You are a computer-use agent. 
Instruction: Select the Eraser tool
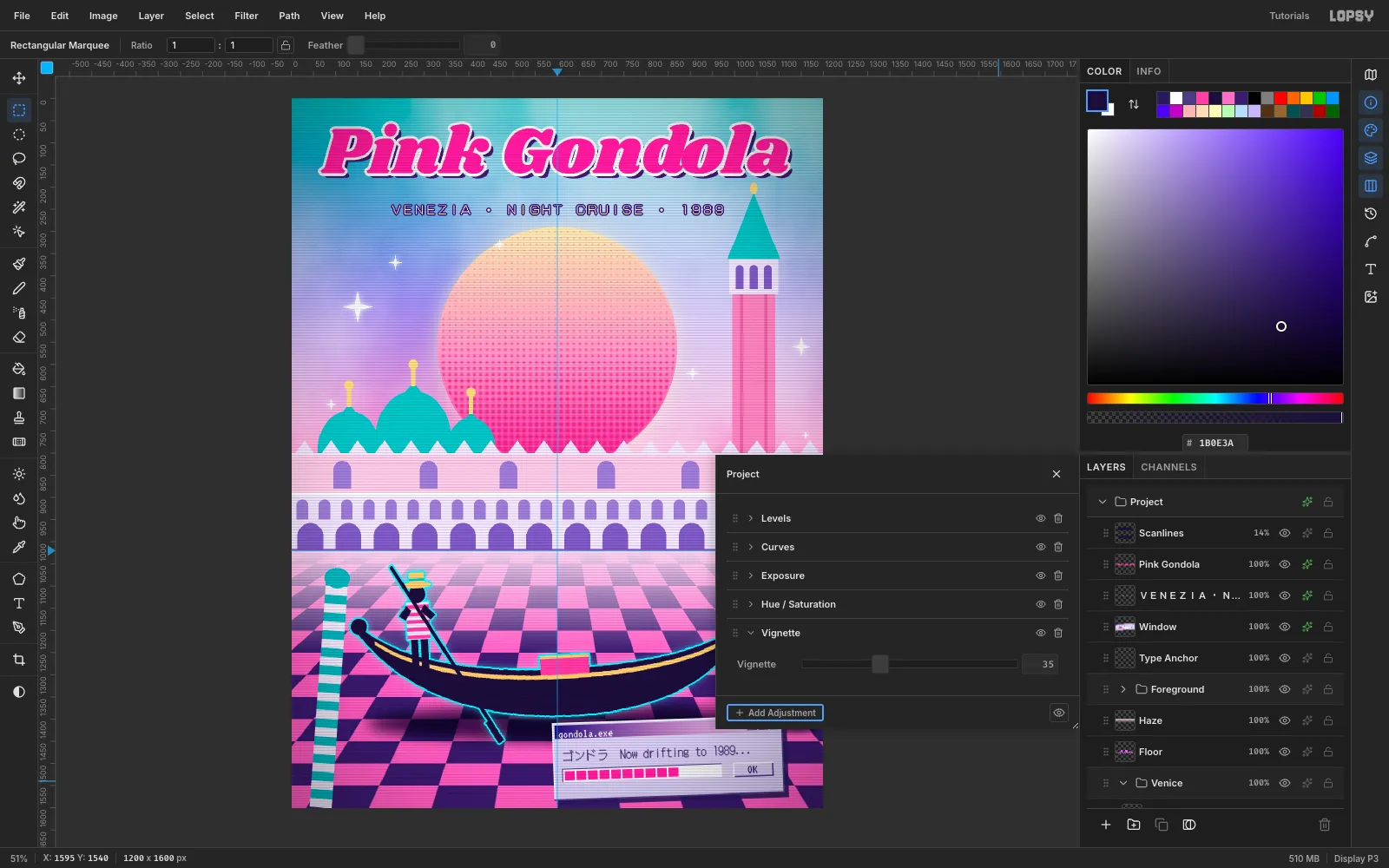coord(19,337)
